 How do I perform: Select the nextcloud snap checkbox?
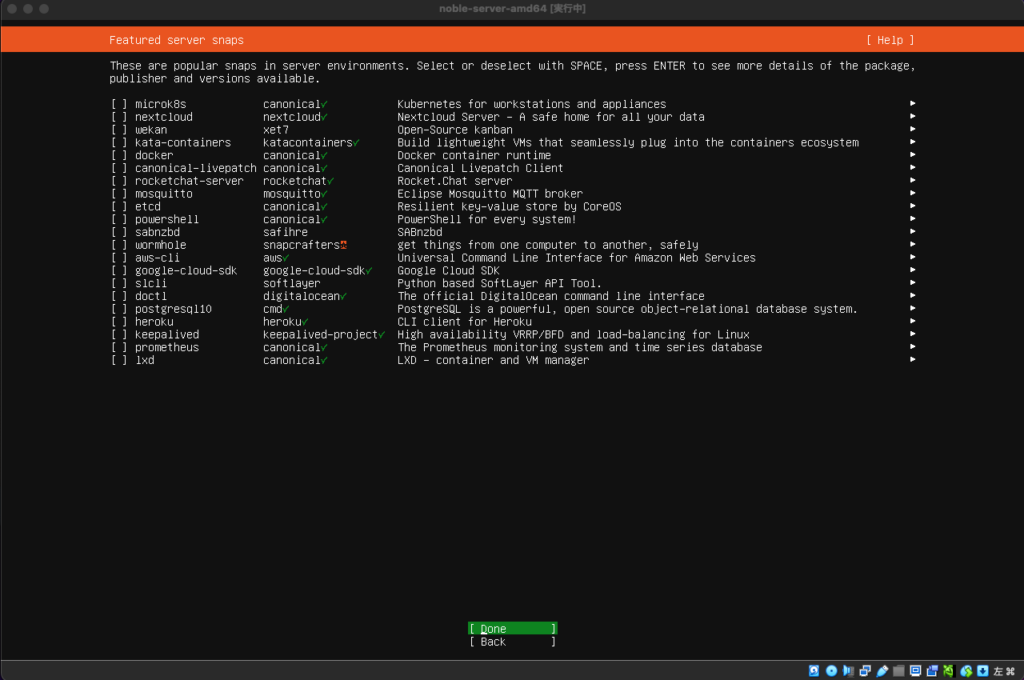tap(119, 117)
